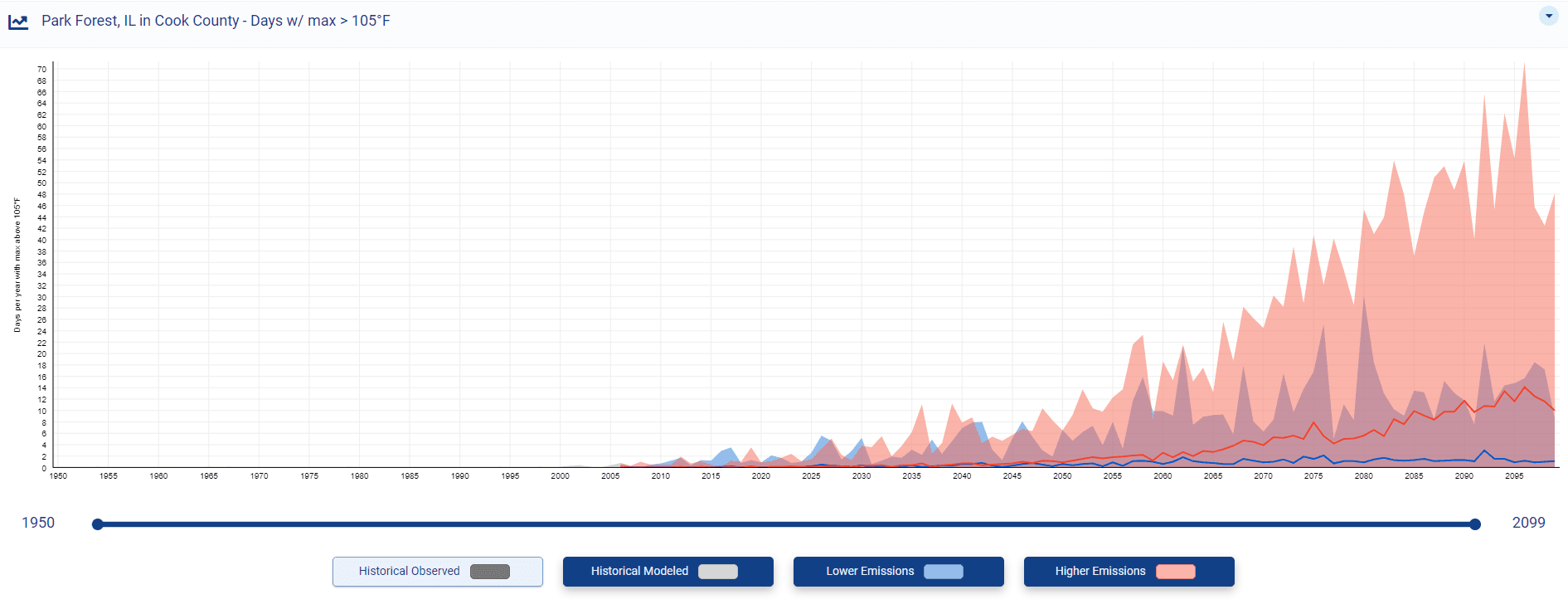
Task: Click the 2050 tick on the x-axis
Action: (x=1062, y=476)
